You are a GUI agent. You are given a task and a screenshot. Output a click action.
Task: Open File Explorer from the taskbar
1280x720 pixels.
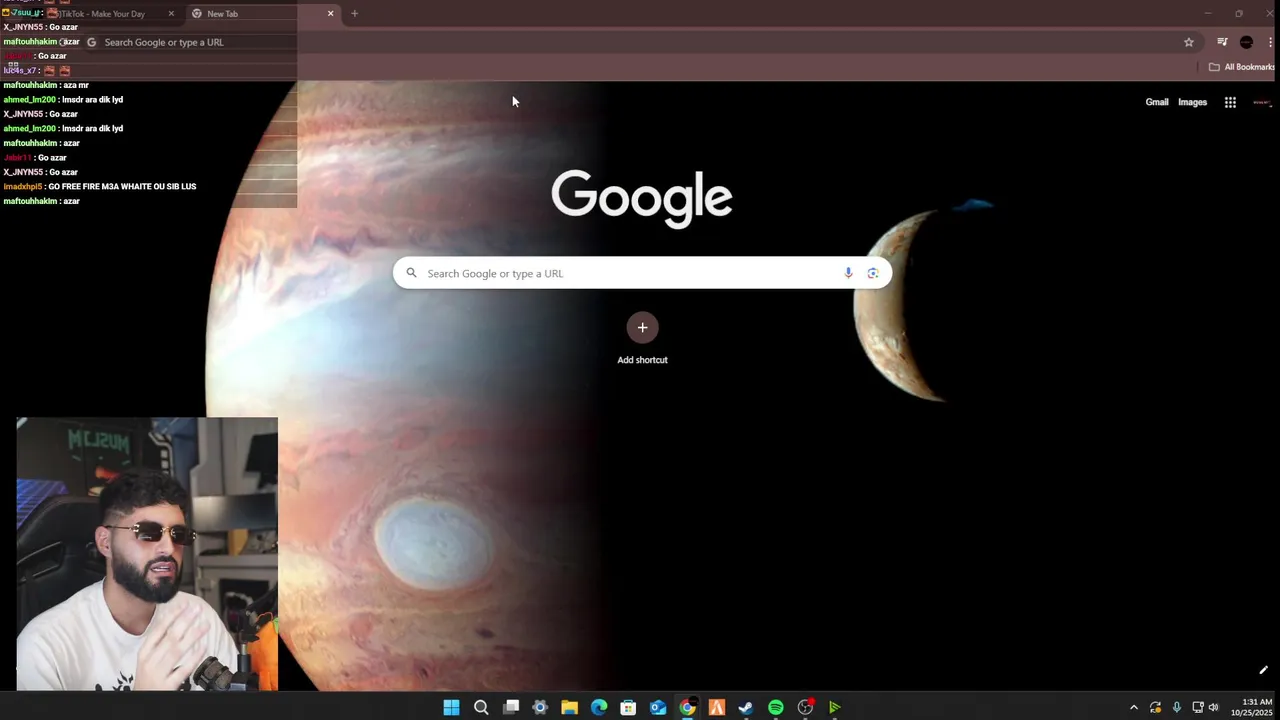coord(569,708)
